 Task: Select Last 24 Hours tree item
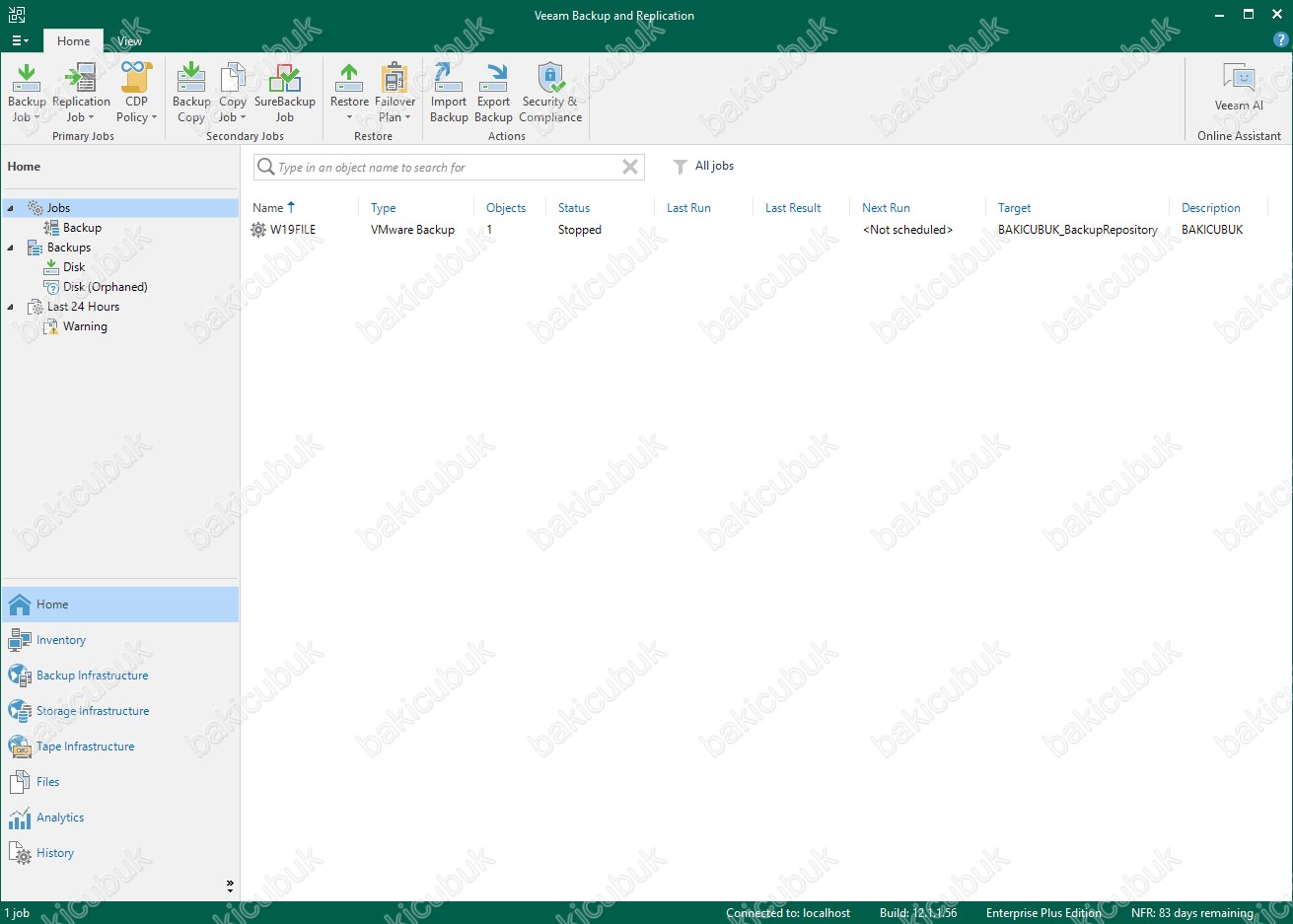[83, 307]
